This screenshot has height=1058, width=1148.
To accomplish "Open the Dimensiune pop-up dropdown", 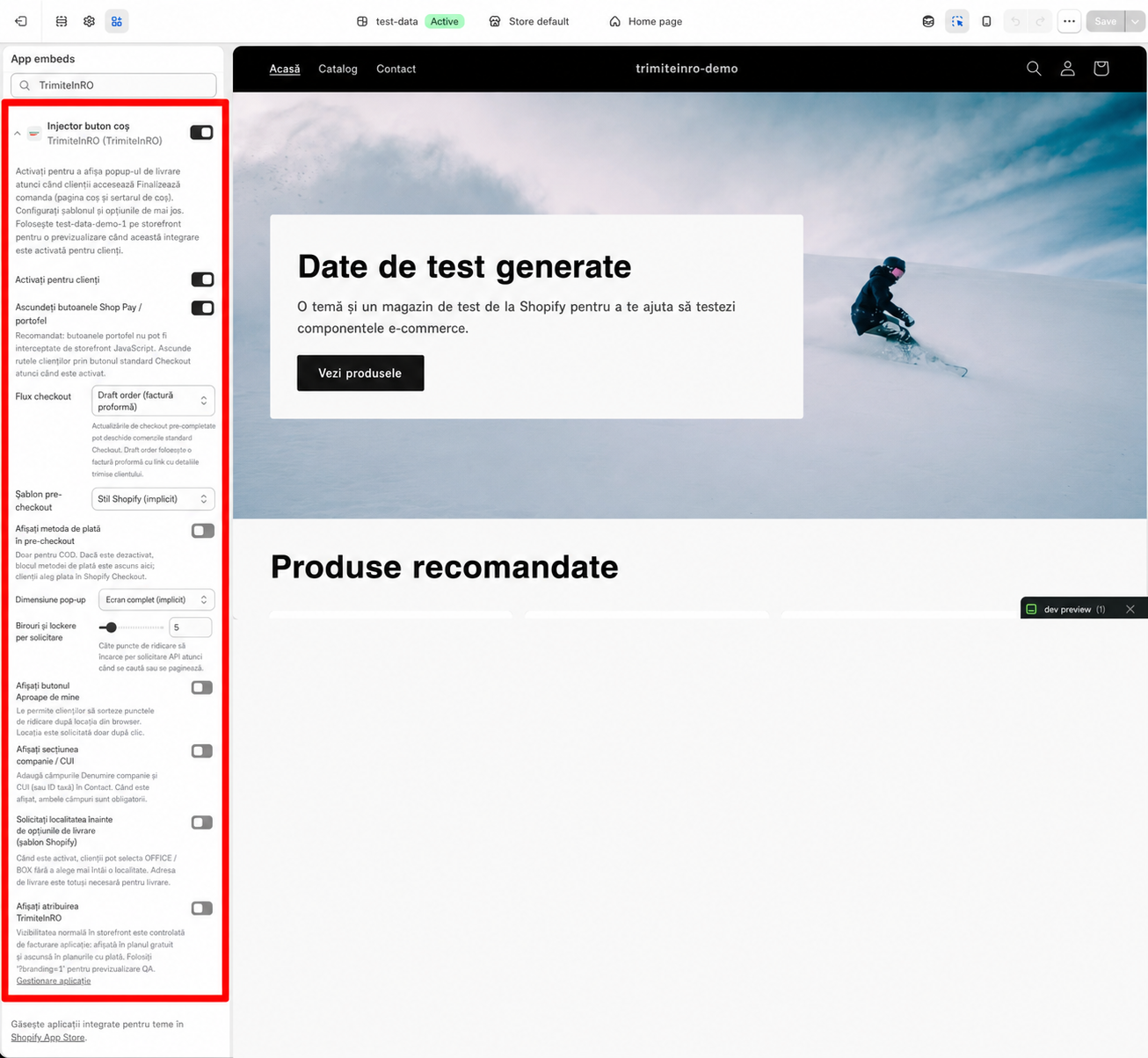I will pos(156,600).
